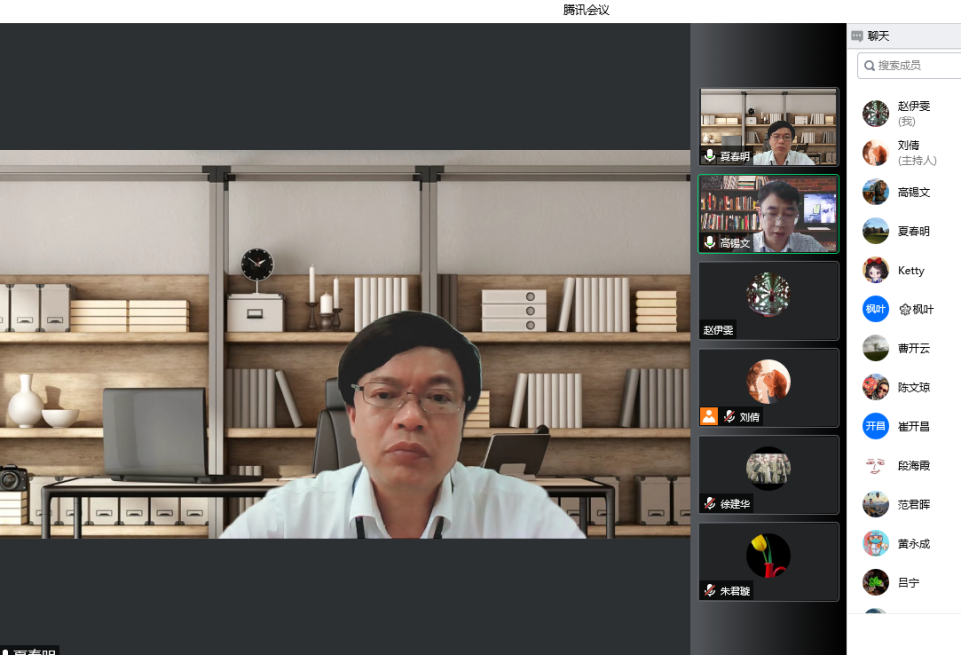Click the blue 开昌 avatar for 崔开昌

875,426
